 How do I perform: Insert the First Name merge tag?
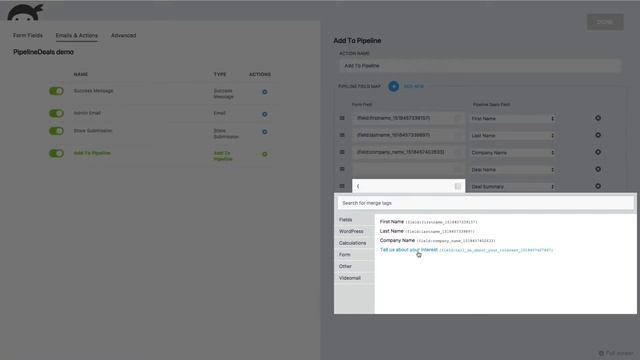428,222
